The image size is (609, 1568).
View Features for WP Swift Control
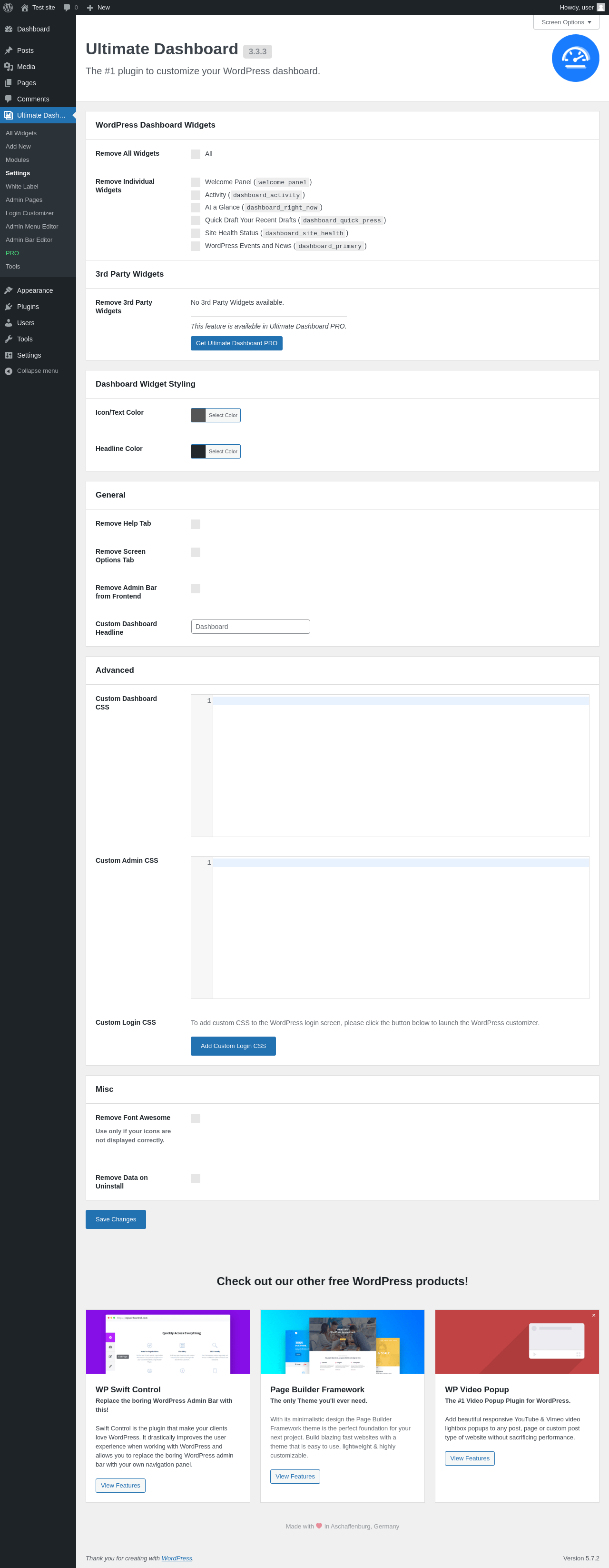coord(120,1485)
